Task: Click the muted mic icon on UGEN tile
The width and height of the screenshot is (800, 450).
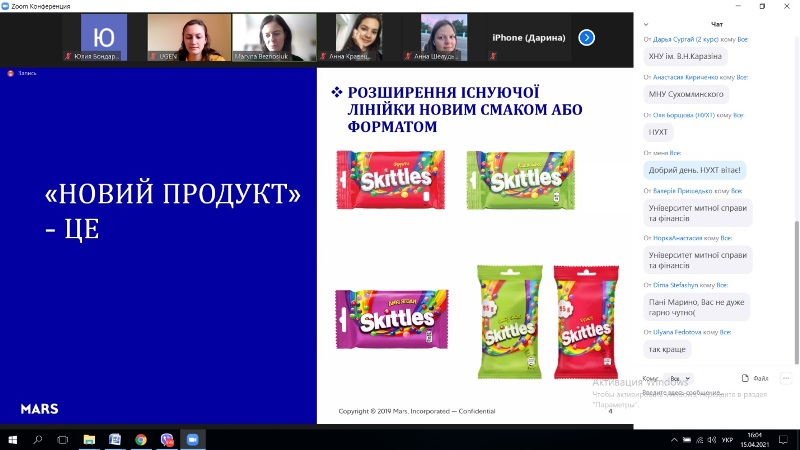Action: (153, 56)
